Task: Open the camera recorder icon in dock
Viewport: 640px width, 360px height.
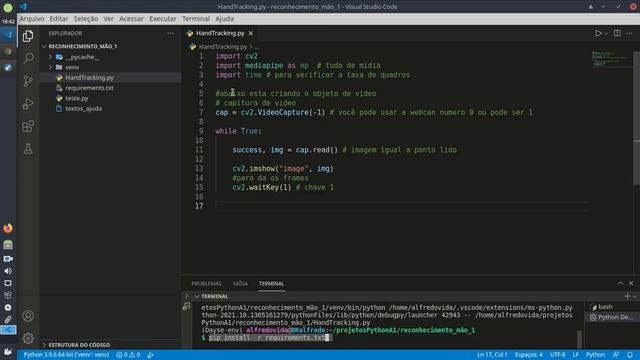Action: (x=8, y=259)
